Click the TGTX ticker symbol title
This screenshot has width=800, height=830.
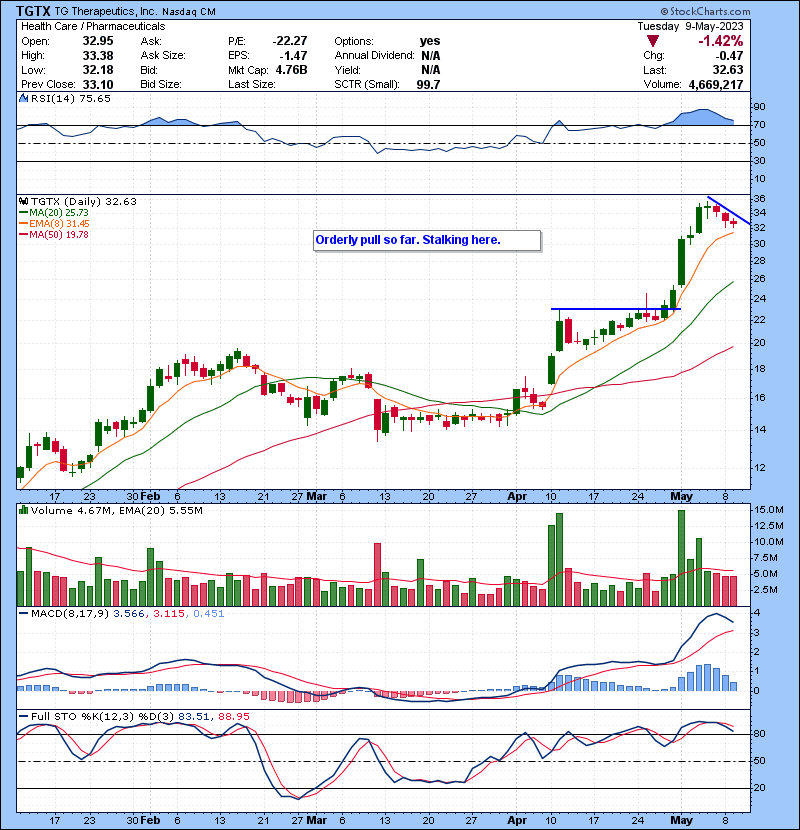point(33,11)
